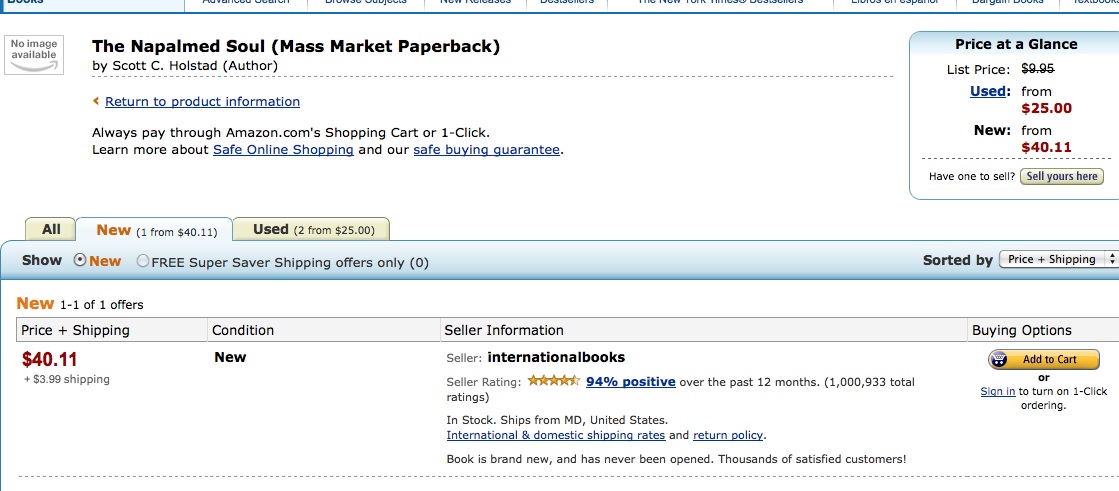Switch to the All offers tab

pos(51,229)
